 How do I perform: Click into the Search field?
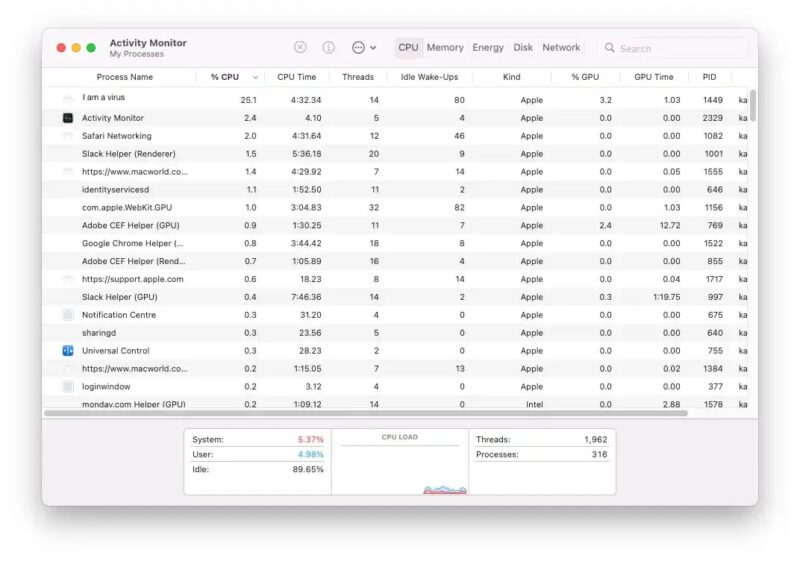point(680,48)
